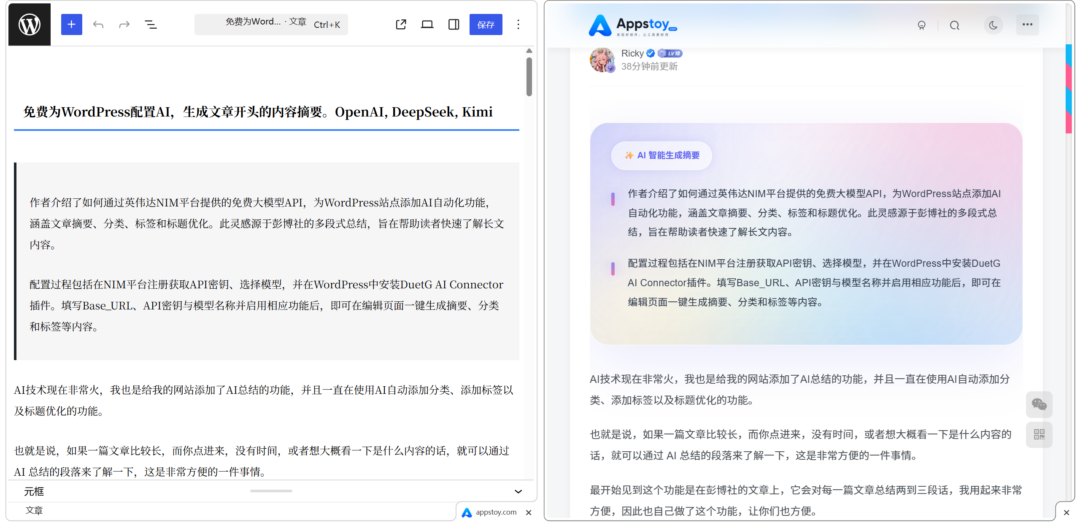1080x526 pixels.
Task: Click the AI 智能生成摘要 pill label
Action: [x=661, y=156]
